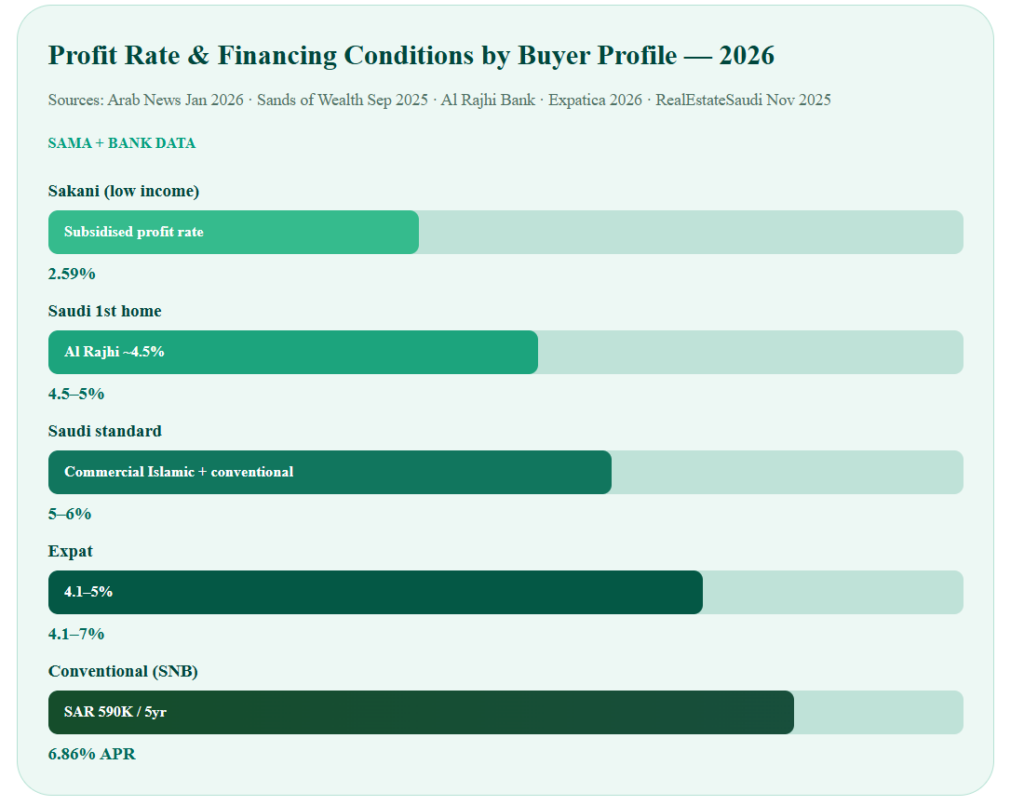The height and width of the screenshot is (805, 1024).
Task: Click the Subsidised profit rate bar
Action: (233, 232)
